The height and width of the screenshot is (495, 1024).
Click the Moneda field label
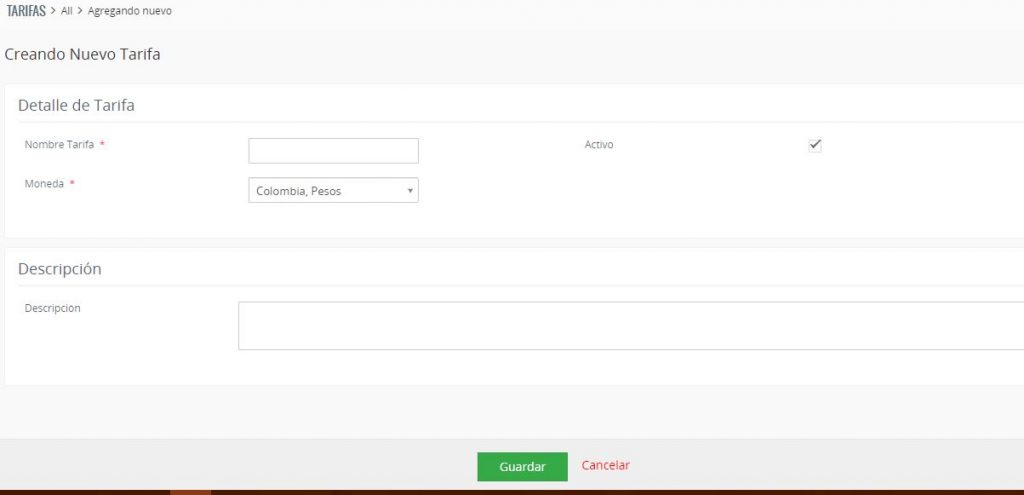(x=44, y=185)
